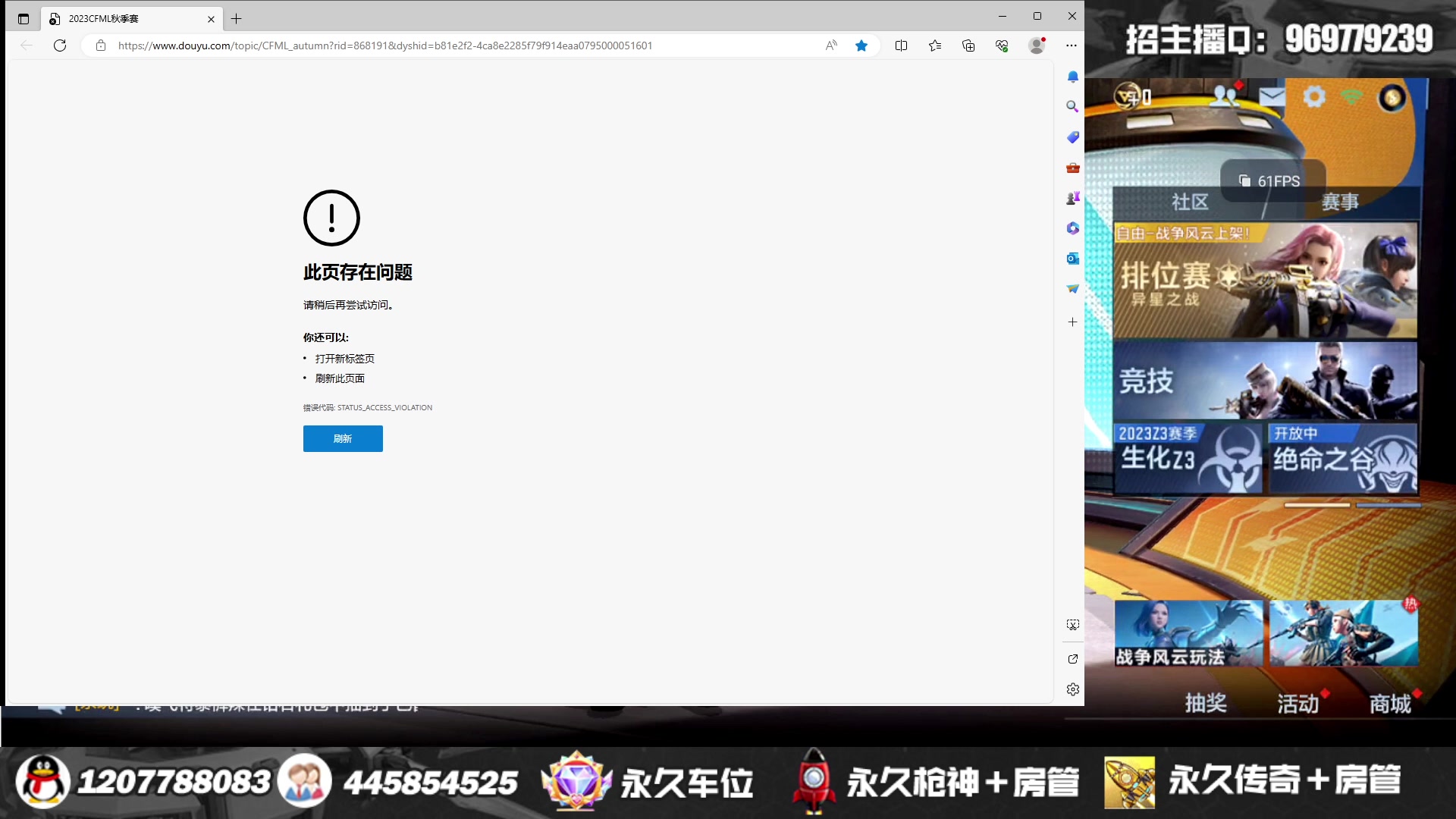Click sidebar open external link icon
The image size is (1456, 819).
click(1072, 659)
